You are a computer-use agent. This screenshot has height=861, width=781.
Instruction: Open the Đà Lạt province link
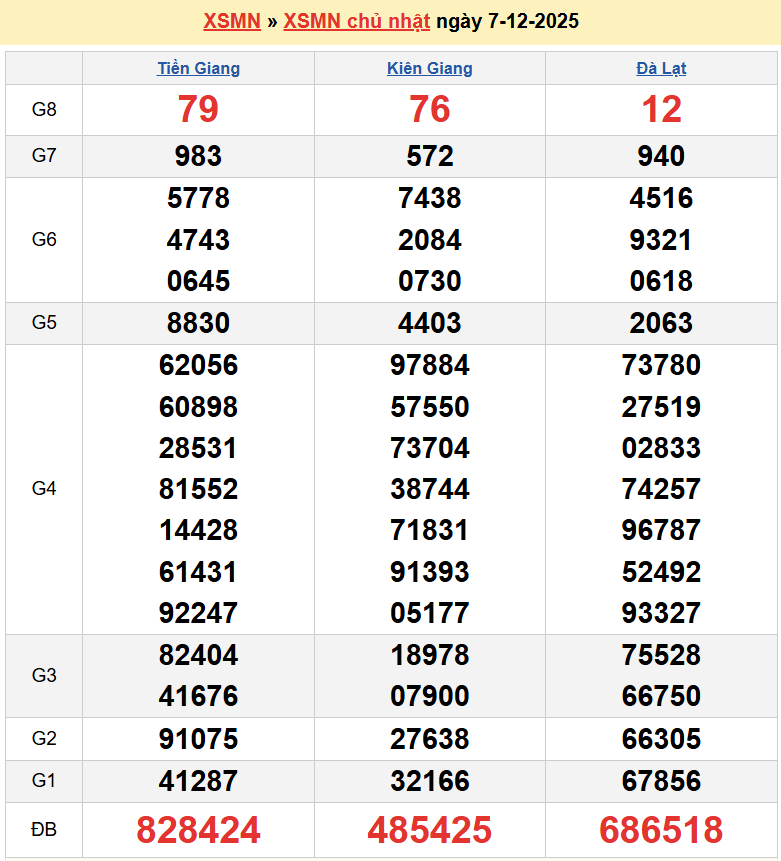661,68
